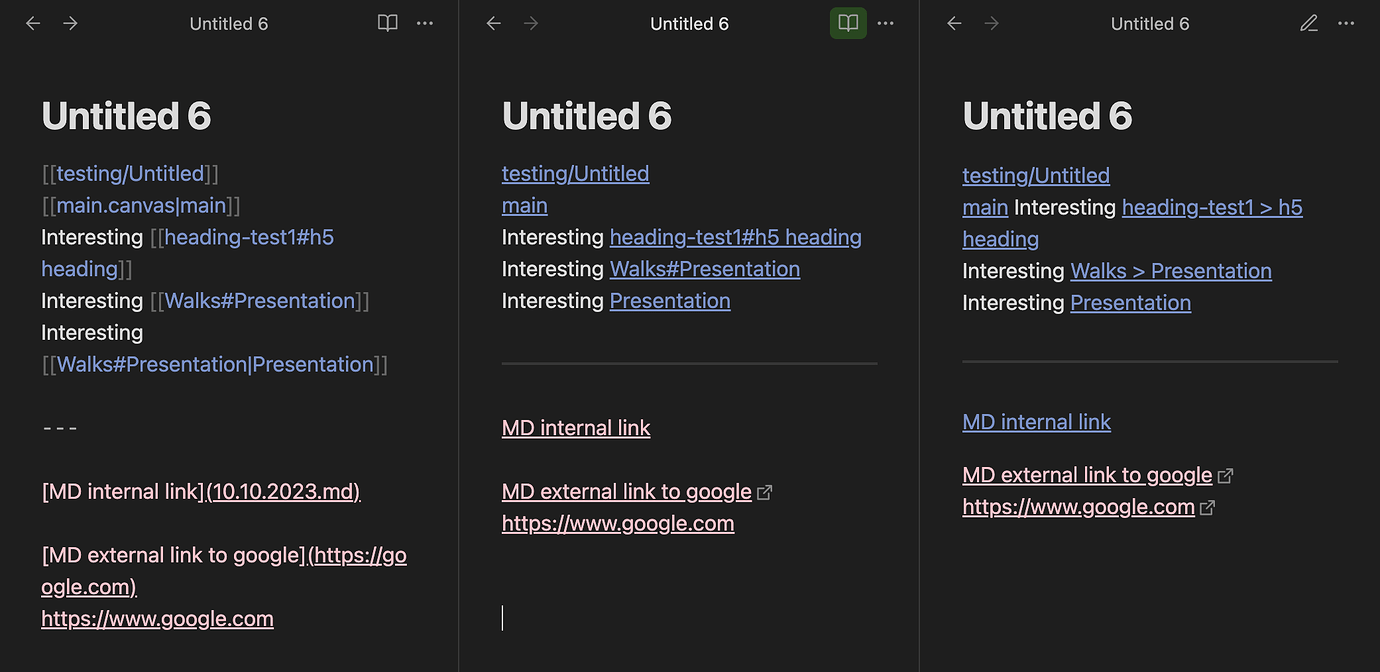Click the forward arrow in middle pane
The height and width of the screenshot is (672, 1380).
click(x=531, y=23)
